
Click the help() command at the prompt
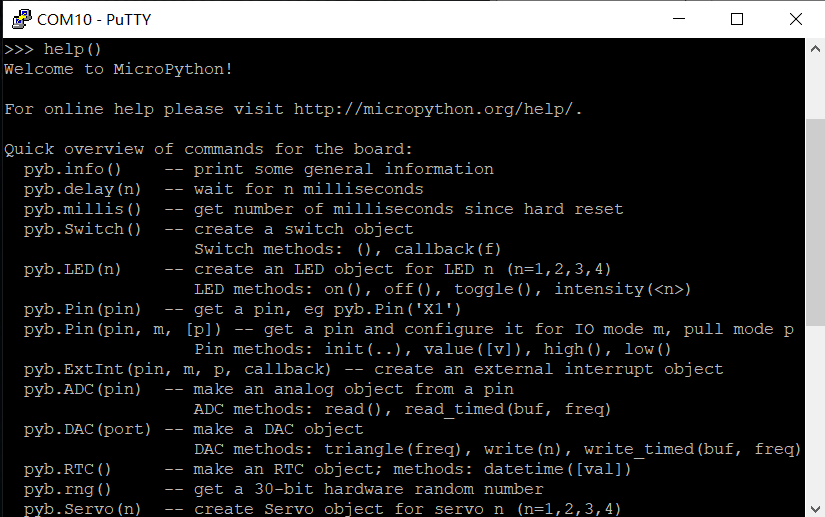[x=73, y=49]
